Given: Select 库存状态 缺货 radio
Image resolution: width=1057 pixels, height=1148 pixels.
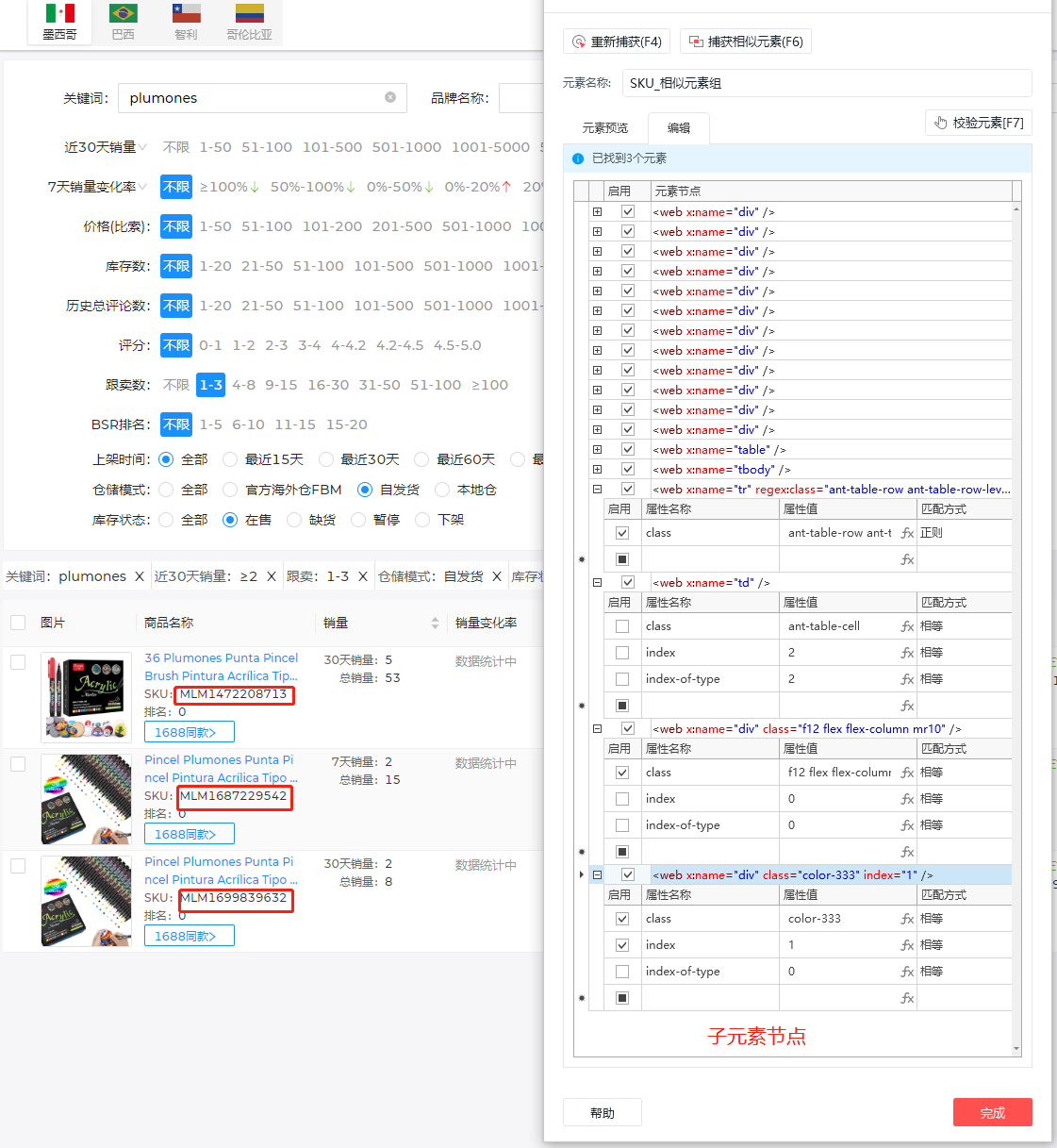Looking at the screenshot, I should coord(294,520).
